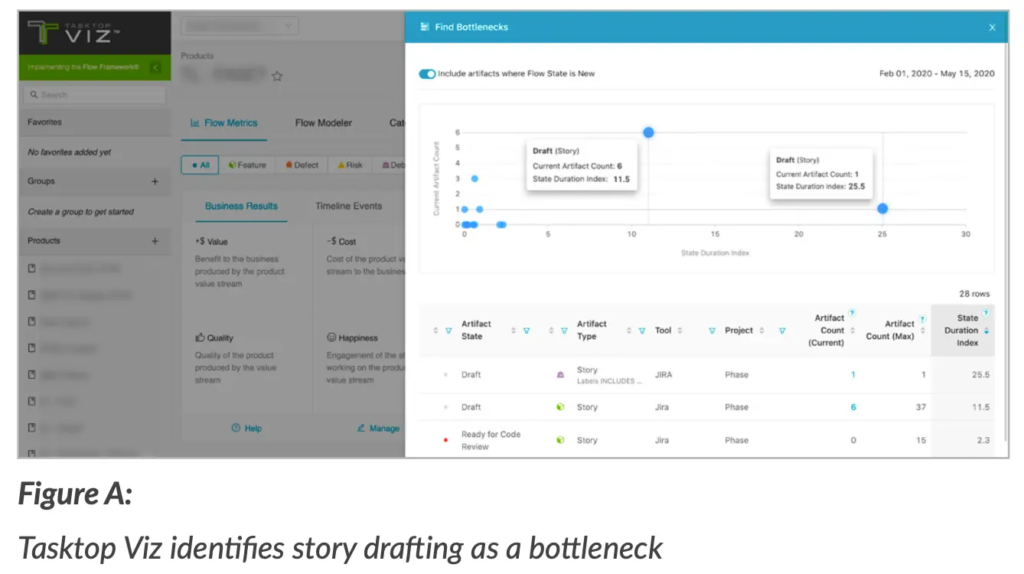Viewport: 1024px width, 574px height.
Task: Open artifact count 6 link in Draft row
Action: tap(853, 407)
